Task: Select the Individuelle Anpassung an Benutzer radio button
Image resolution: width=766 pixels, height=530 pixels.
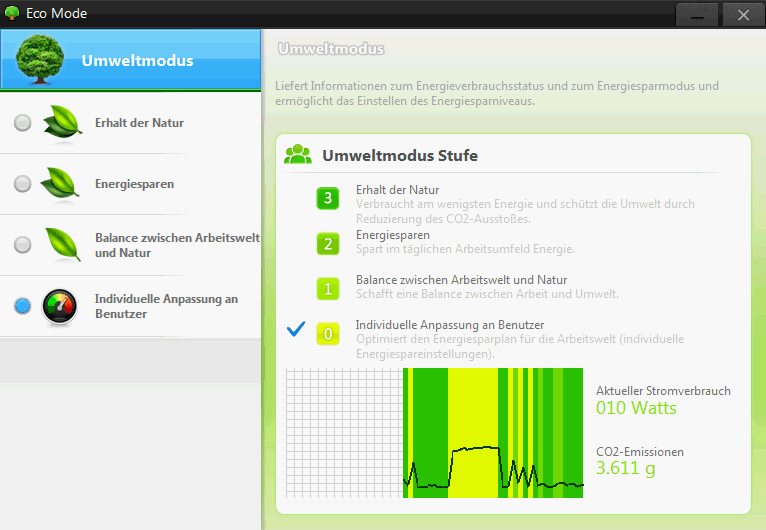Action: (x=22, y=306)
